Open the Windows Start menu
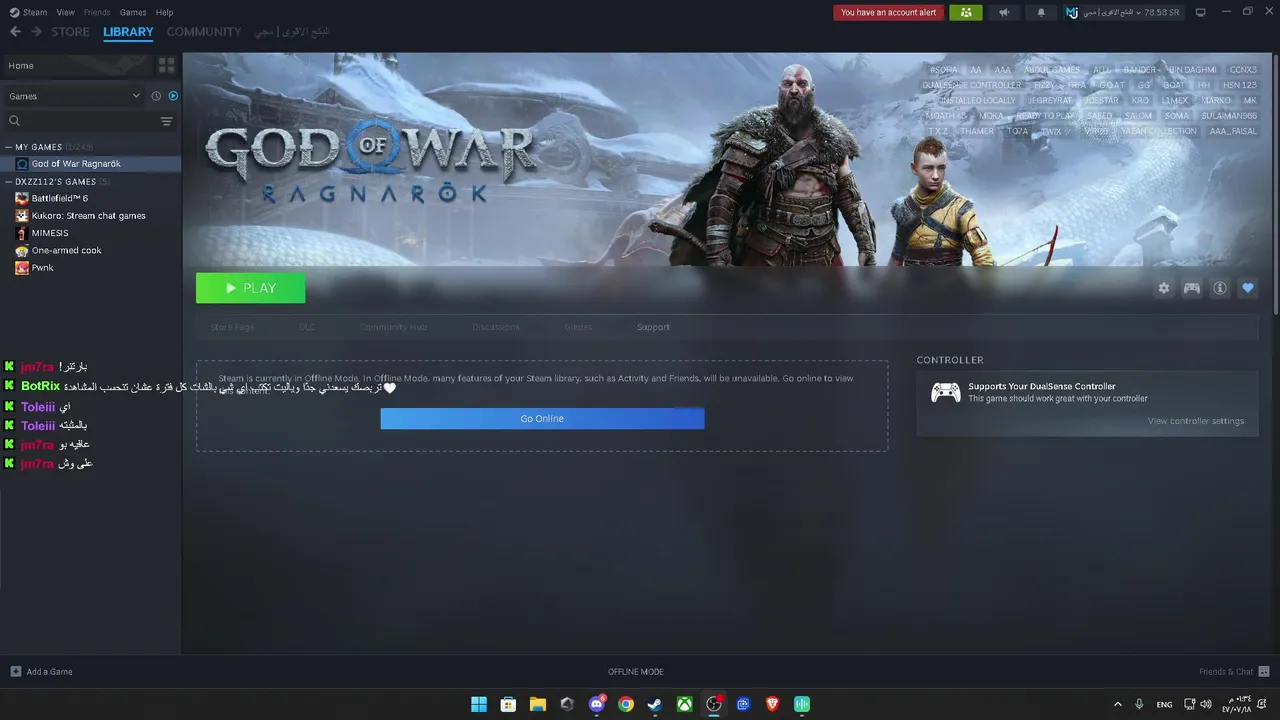1280x720 pixels. 479,704
